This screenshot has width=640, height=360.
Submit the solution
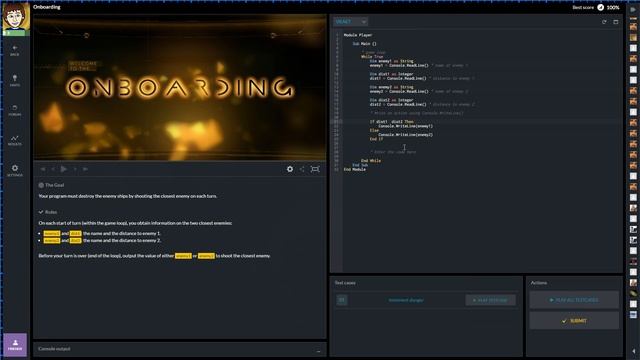(574, 321)
